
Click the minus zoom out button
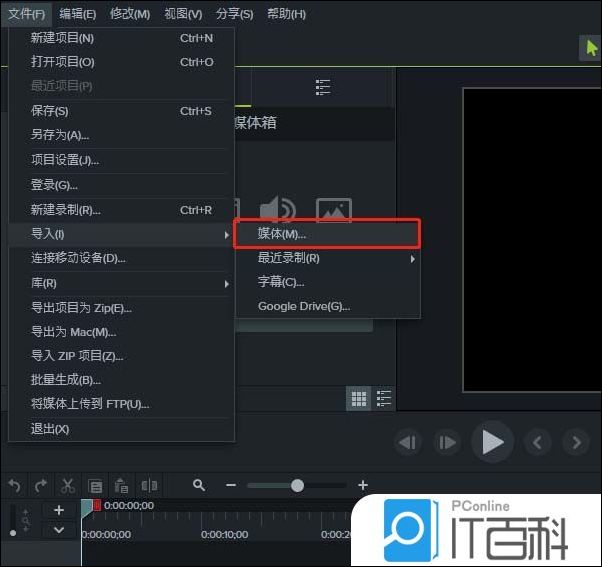click(231, 485)
